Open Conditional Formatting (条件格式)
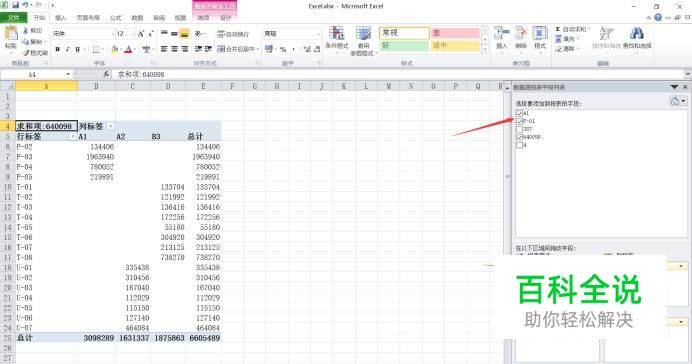This screenshot has width=692, height=364. coord(337,38)
